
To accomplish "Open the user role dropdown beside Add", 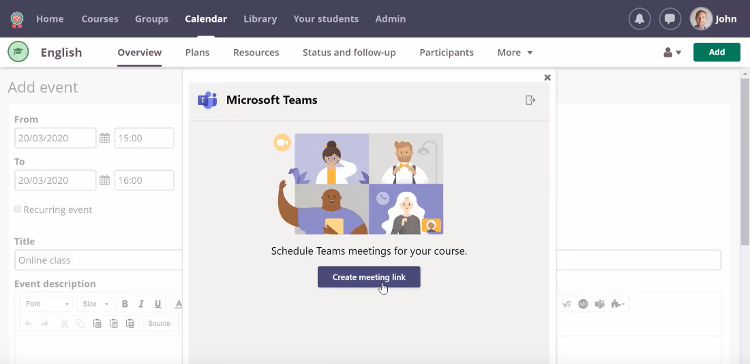I will [x=672, y=53].
